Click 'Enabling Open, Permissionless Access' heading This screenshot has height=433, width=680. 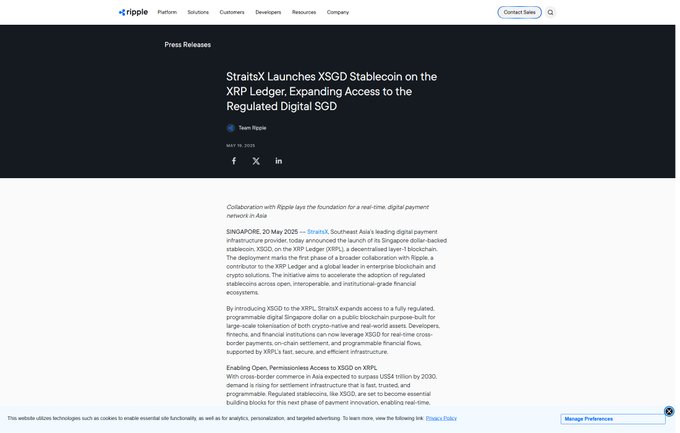tap(301, 368)
